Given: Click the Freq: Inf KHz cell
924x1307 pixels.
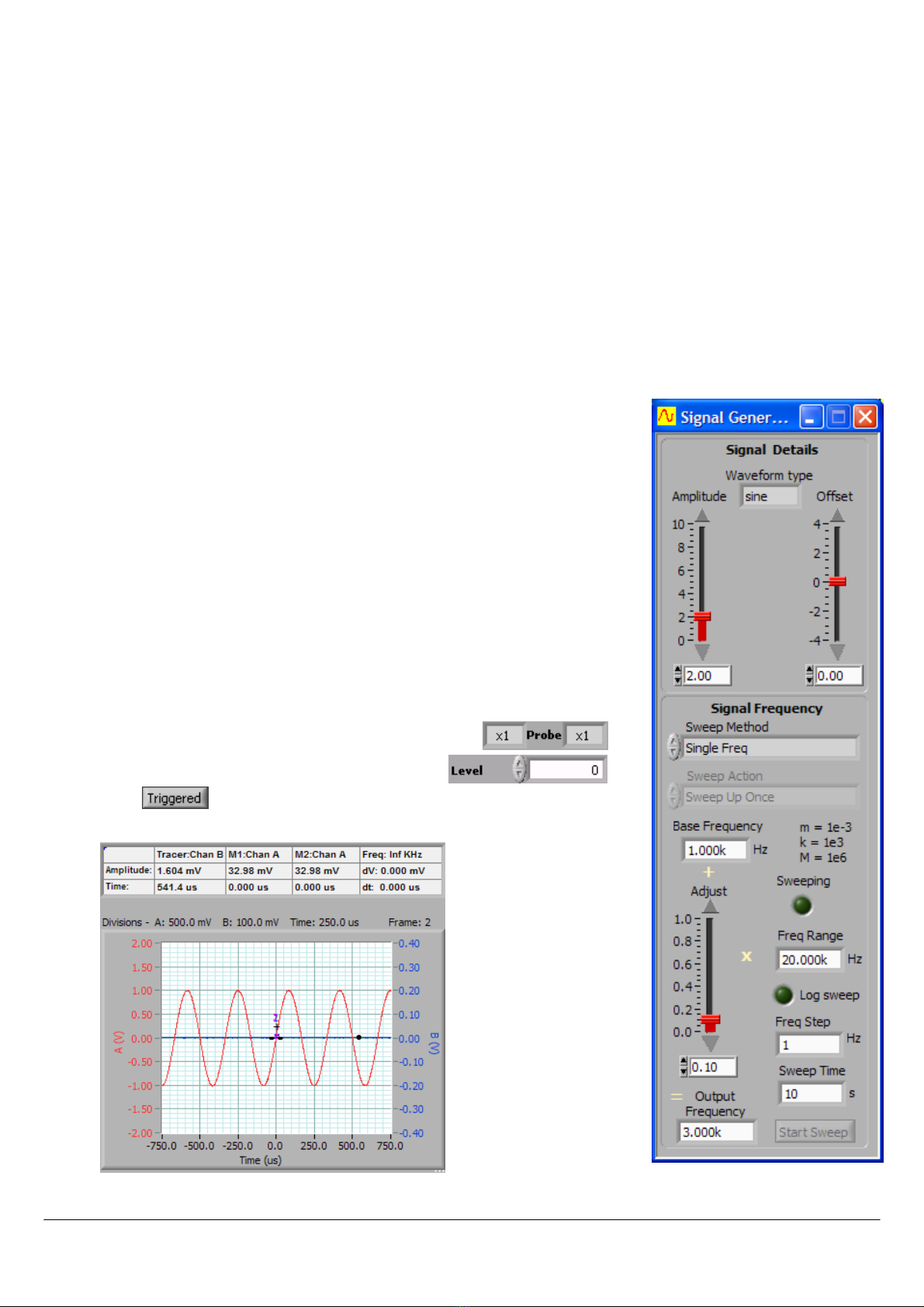Looking at the screenshot, I should [401, 854].
